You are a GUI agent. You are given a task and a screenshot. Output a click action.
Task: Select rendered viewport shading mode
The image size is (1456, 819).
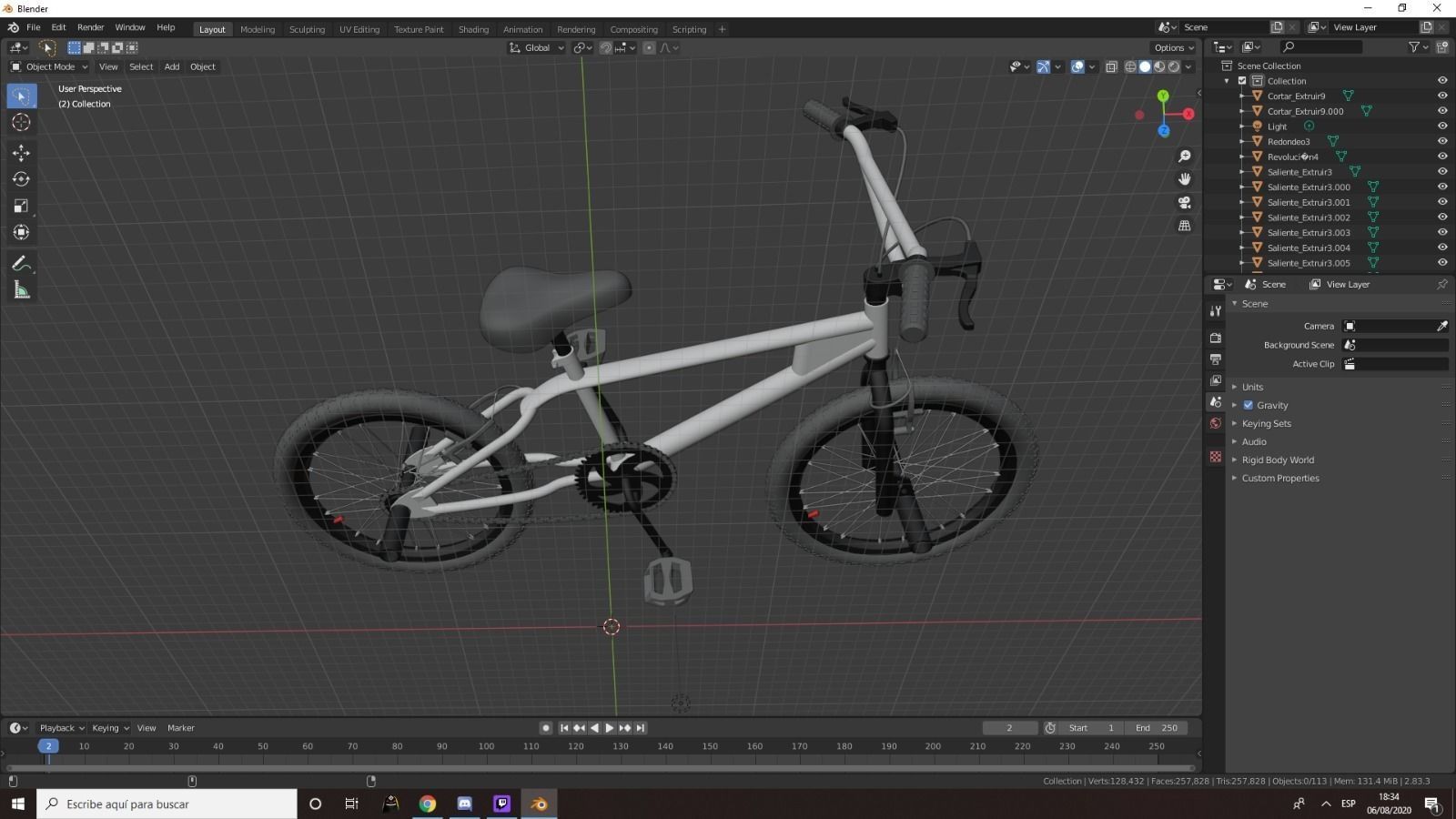(1174, 66)
